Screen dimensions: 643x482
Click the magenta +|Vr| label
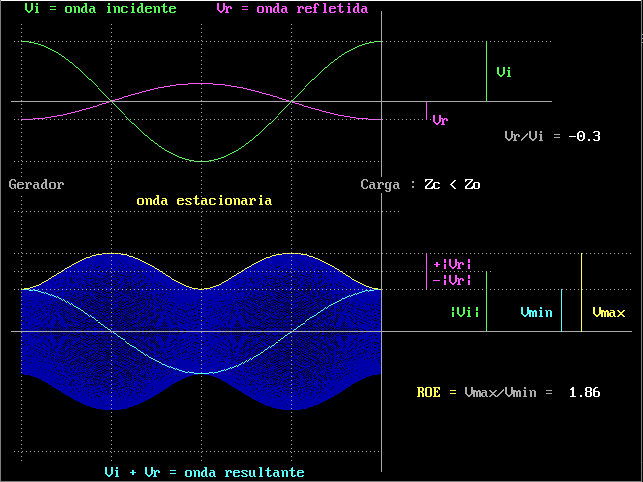tap(452, 265)
